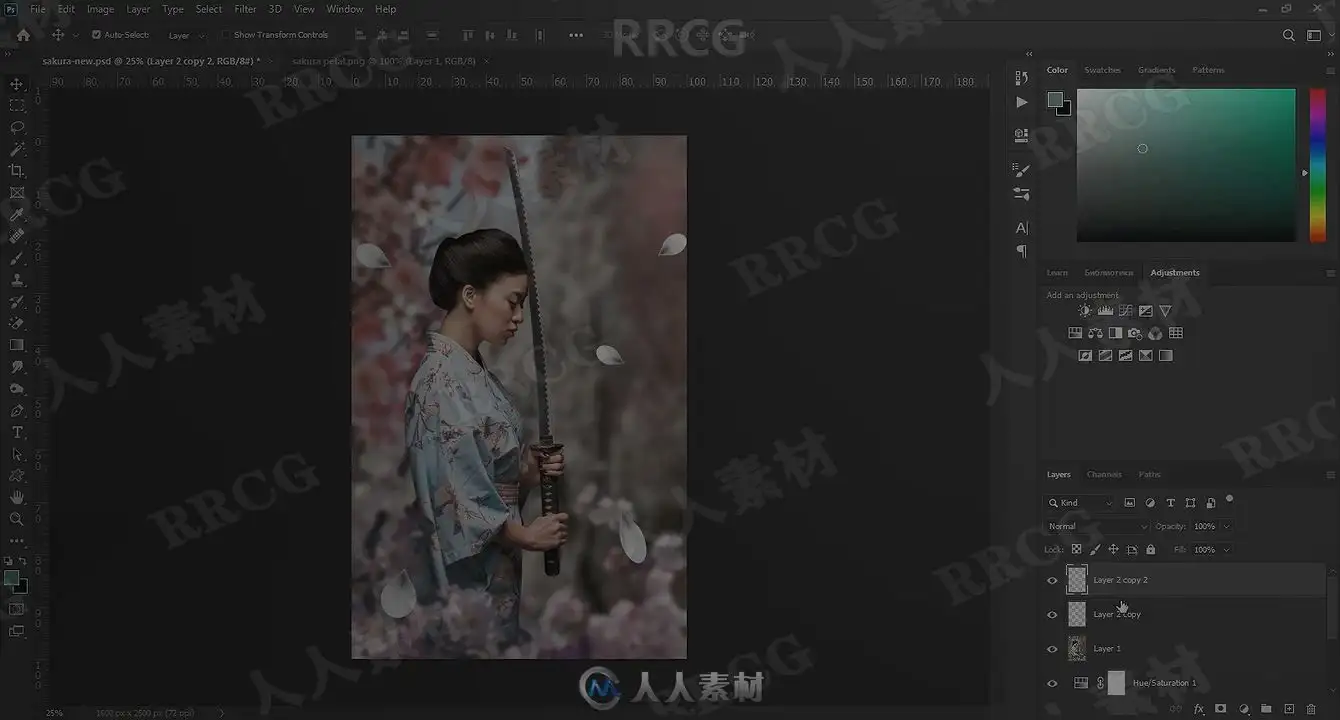The image size is (1340, 720).
Task: Select the Crop tool
Action: click(x=17, y=171)
